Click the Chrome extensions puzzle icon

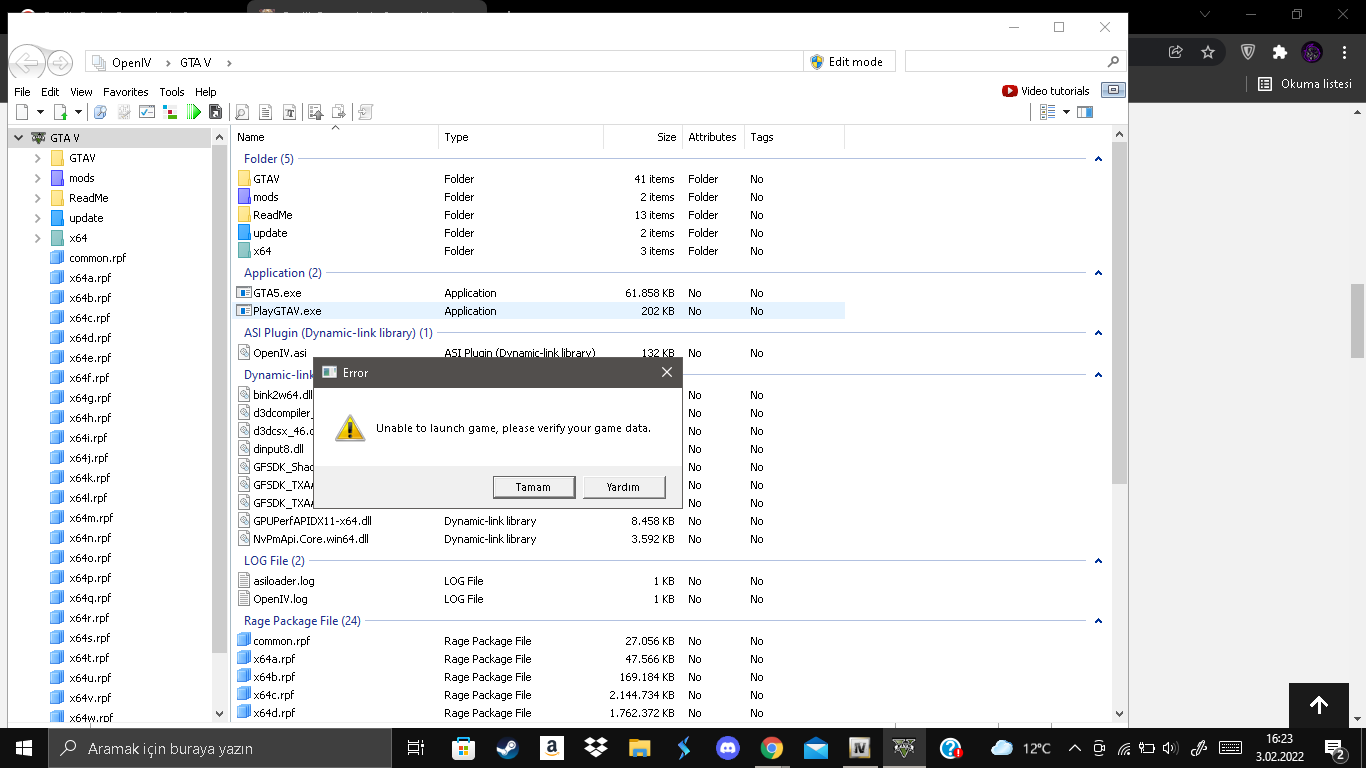(x=1279, y=52)
